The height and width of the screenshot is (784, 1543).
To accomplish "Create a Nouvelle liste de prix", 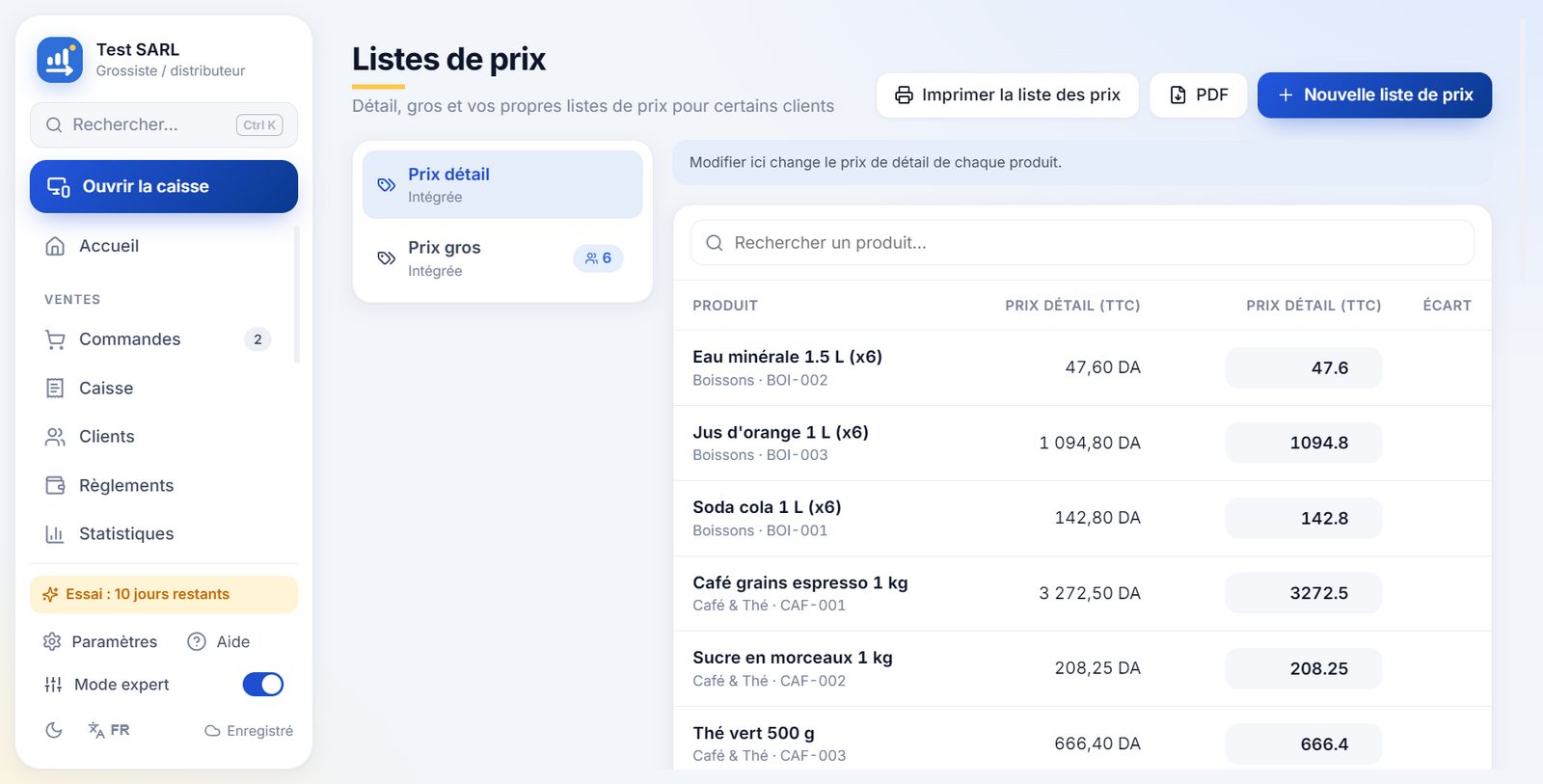I will coord(1374,95).
